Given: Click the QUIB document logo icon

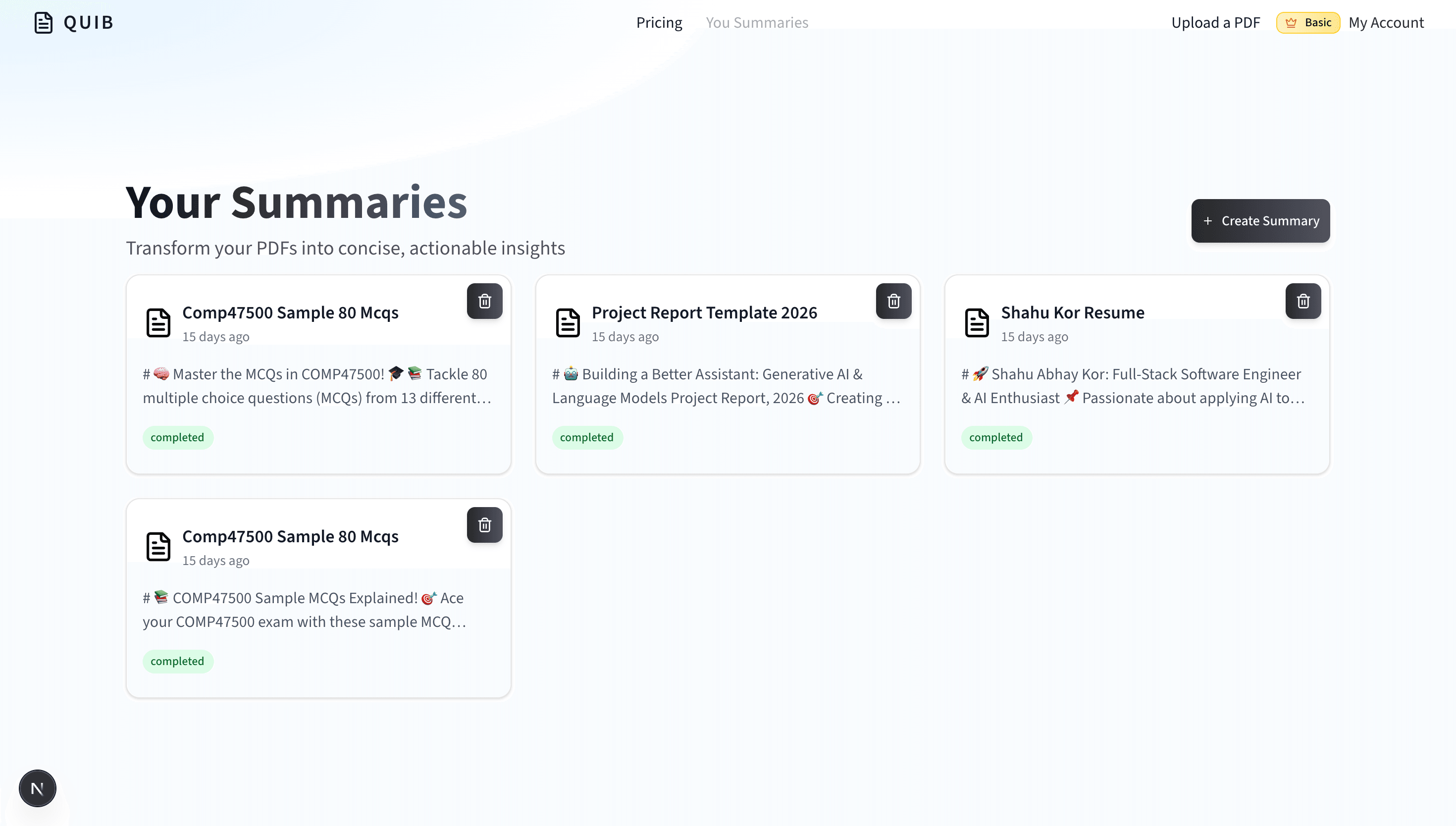Looking at the screenshot, I should (44, 23).
